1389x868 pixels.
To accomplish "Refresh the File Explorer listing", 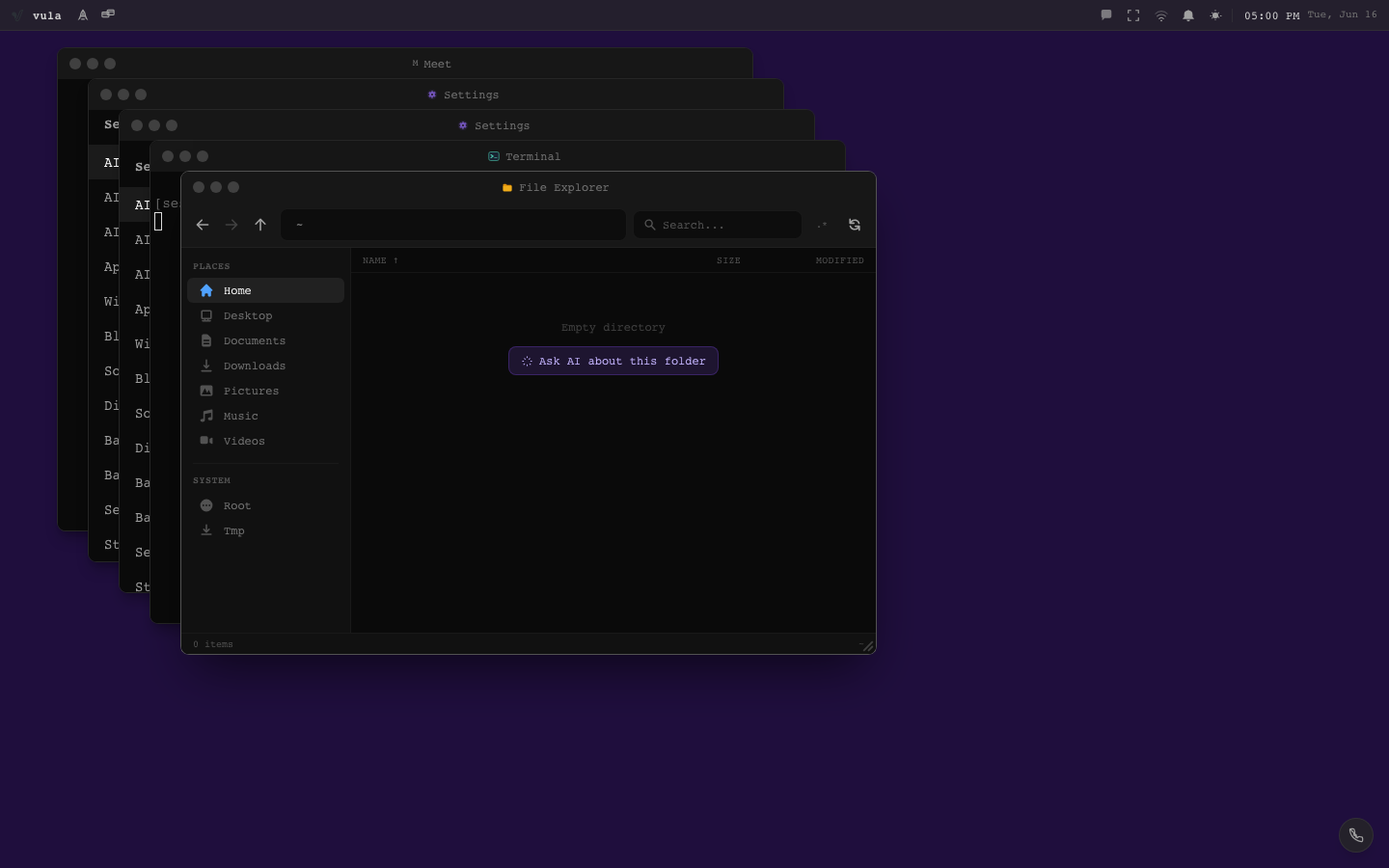I will click(x=855, y=225).
